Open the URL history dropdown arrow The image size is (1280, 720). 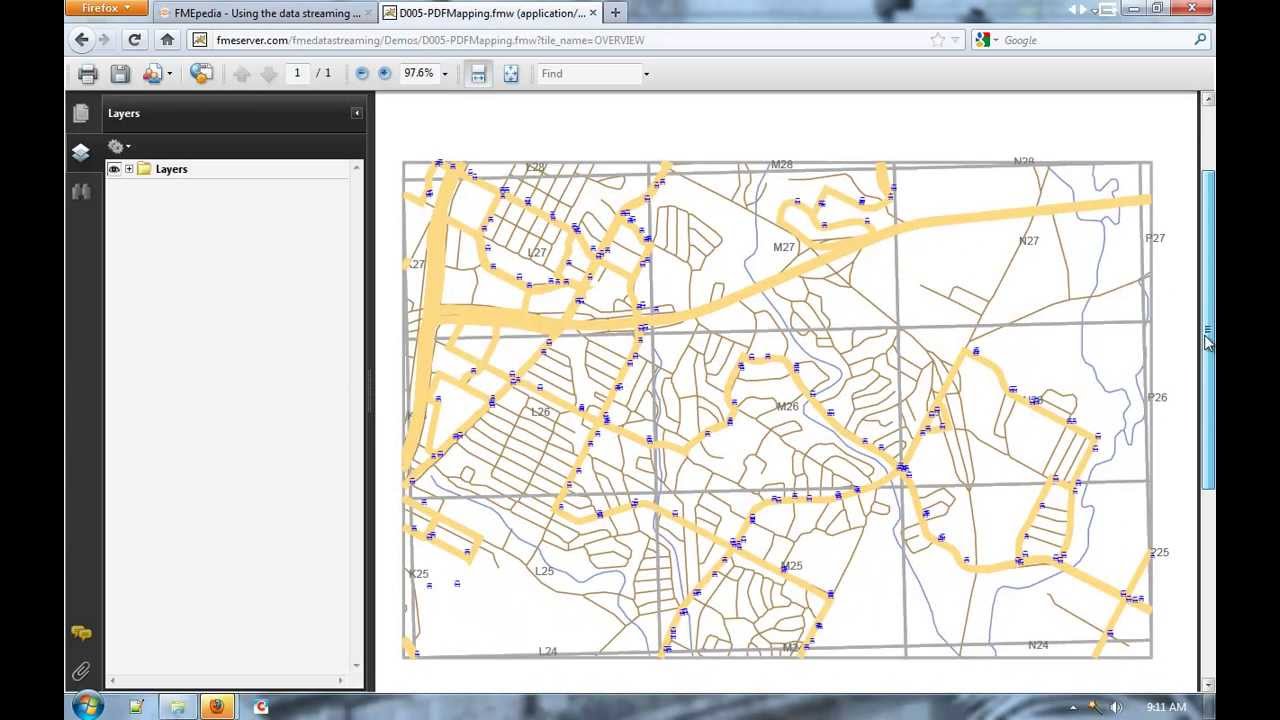pos(955,40)
